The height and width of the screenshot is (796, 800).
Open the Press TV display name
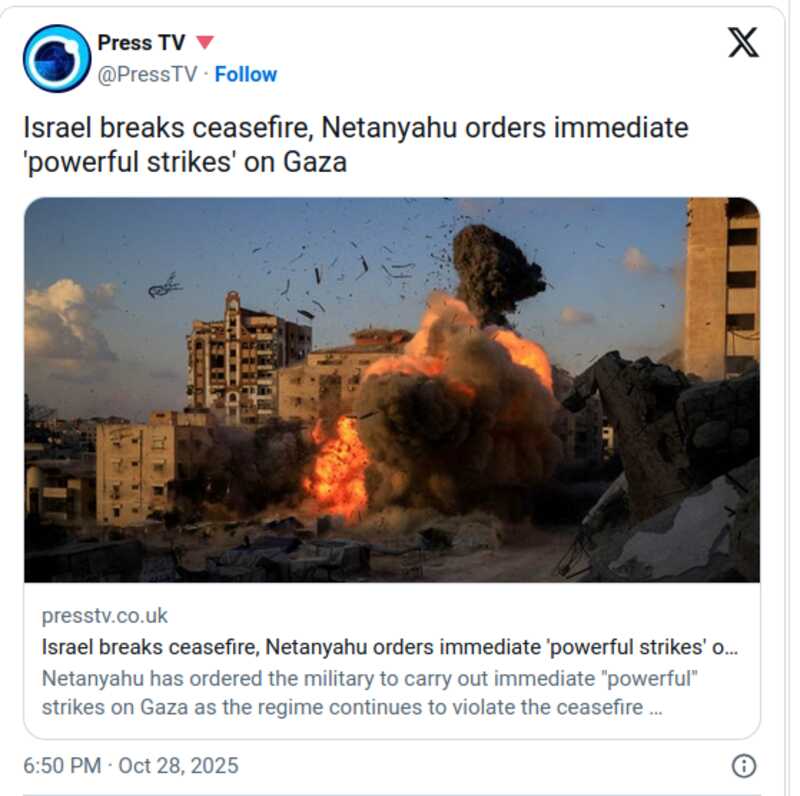141,42
